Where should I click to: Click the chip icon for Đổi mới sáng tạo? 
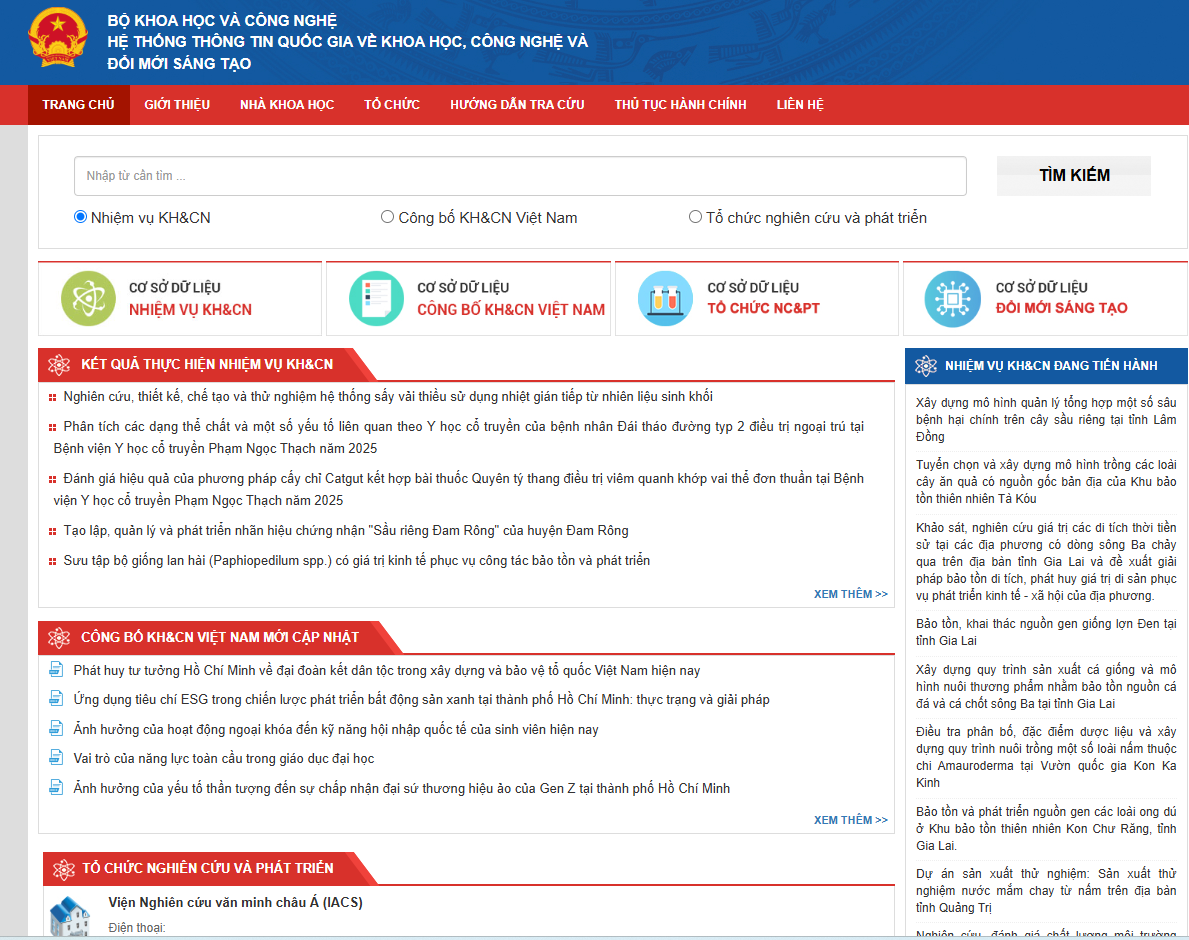[952, 299]
